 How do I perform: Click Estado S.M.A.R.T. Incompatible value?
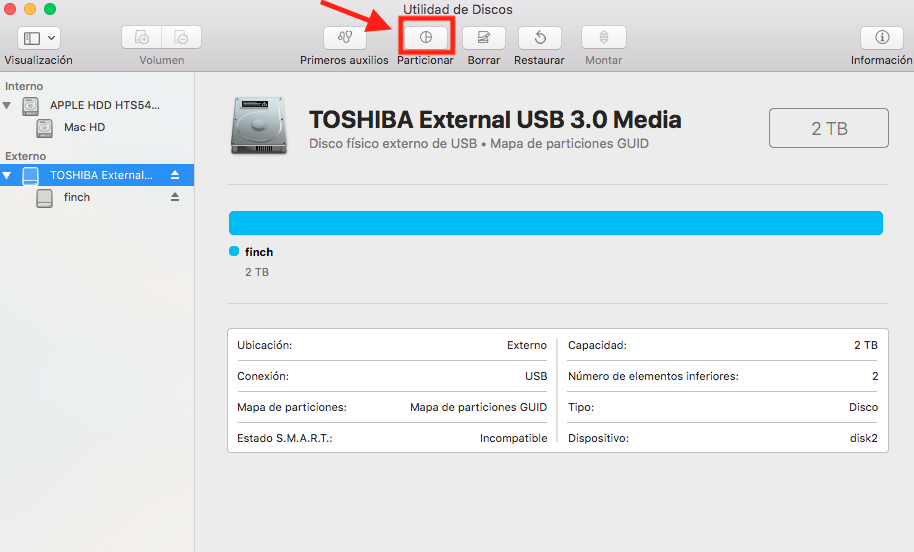(514, 438)
